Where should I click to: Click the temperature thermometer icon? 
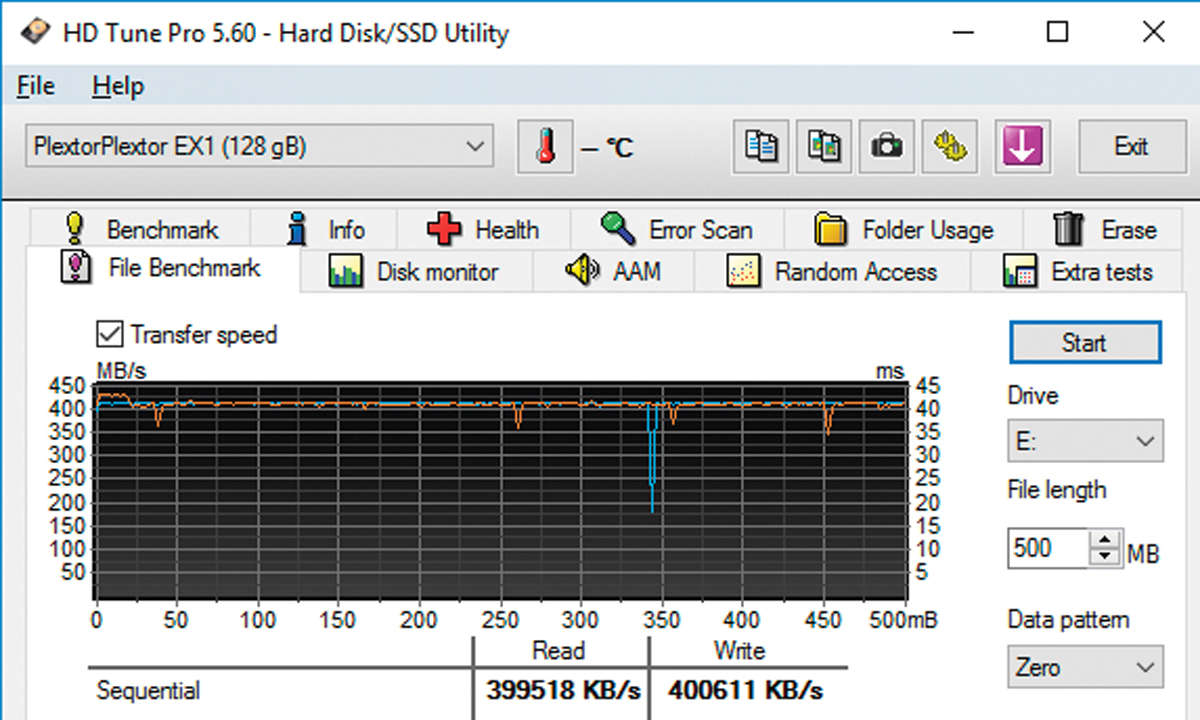coord(545,147)
